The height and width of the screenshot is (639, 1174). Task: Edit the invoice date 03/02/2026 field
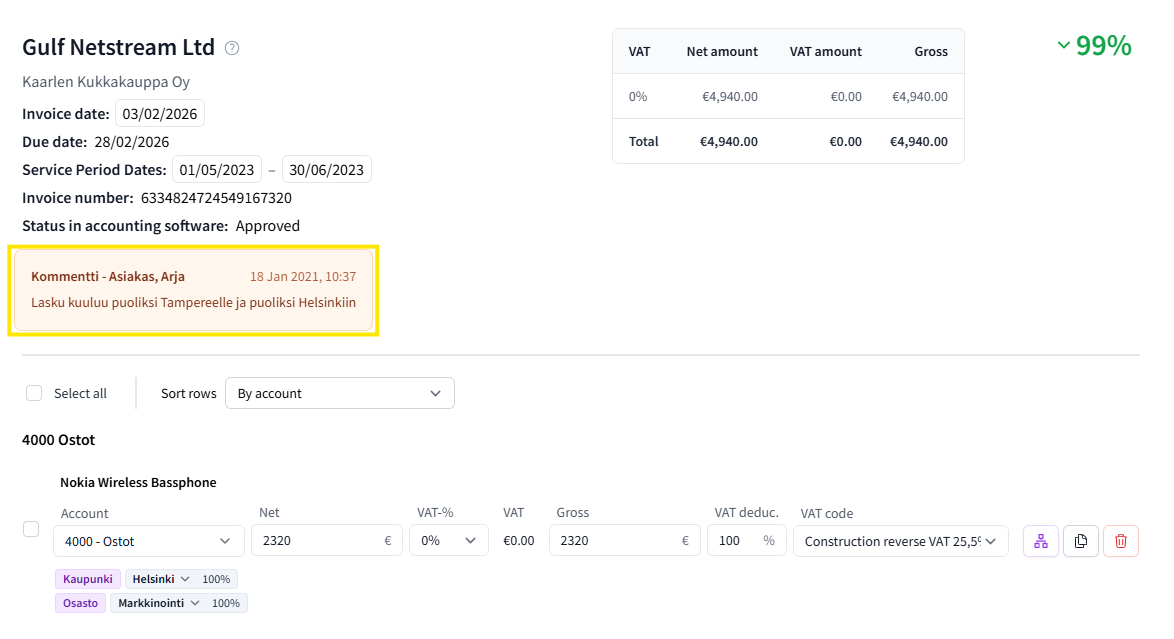click(160, 113)
